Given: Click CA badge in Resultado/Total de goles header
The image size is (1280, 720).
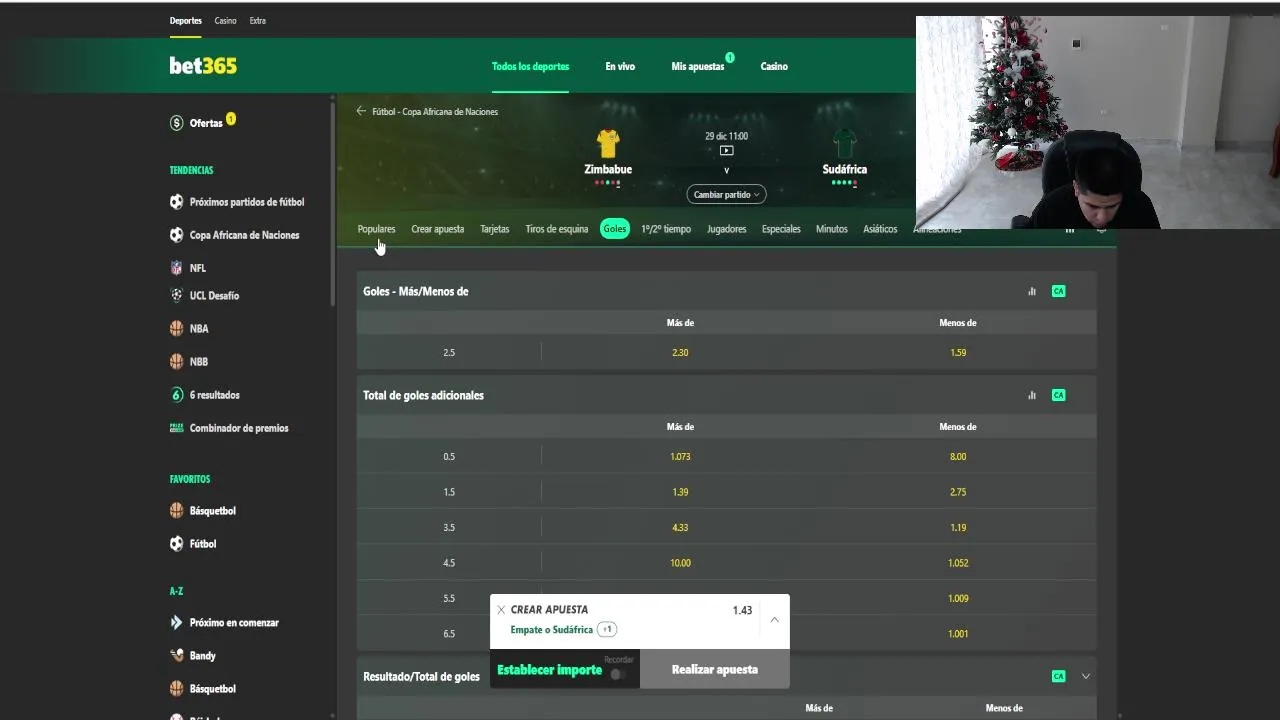Looking at the screenshot, I should [1058, 676].
